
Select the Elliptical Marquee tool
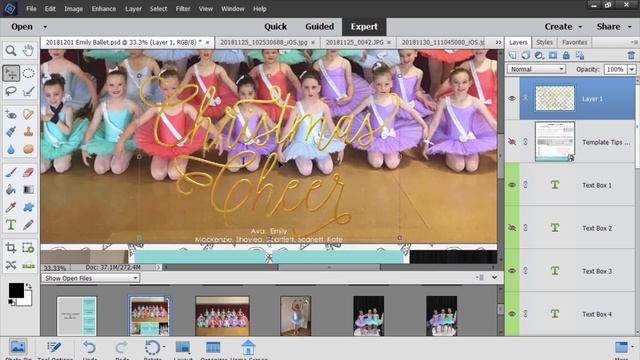[x=28, y=73]
